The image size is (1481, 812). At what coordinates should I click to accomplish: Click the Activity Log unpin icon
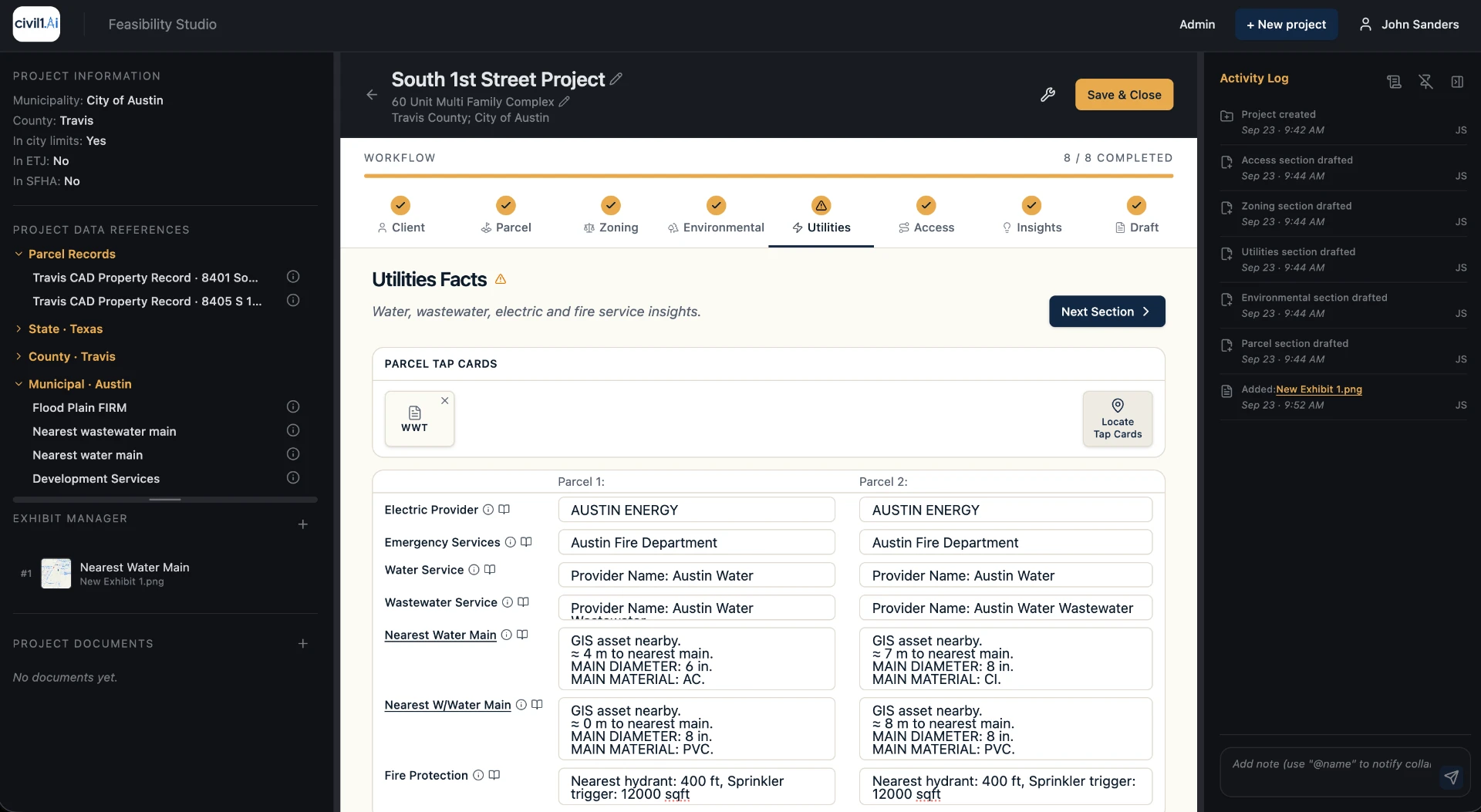[1425, 82]
